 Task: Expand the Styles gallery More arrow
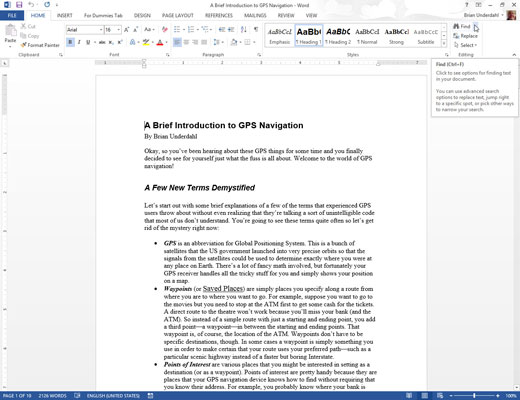(444, 43)
